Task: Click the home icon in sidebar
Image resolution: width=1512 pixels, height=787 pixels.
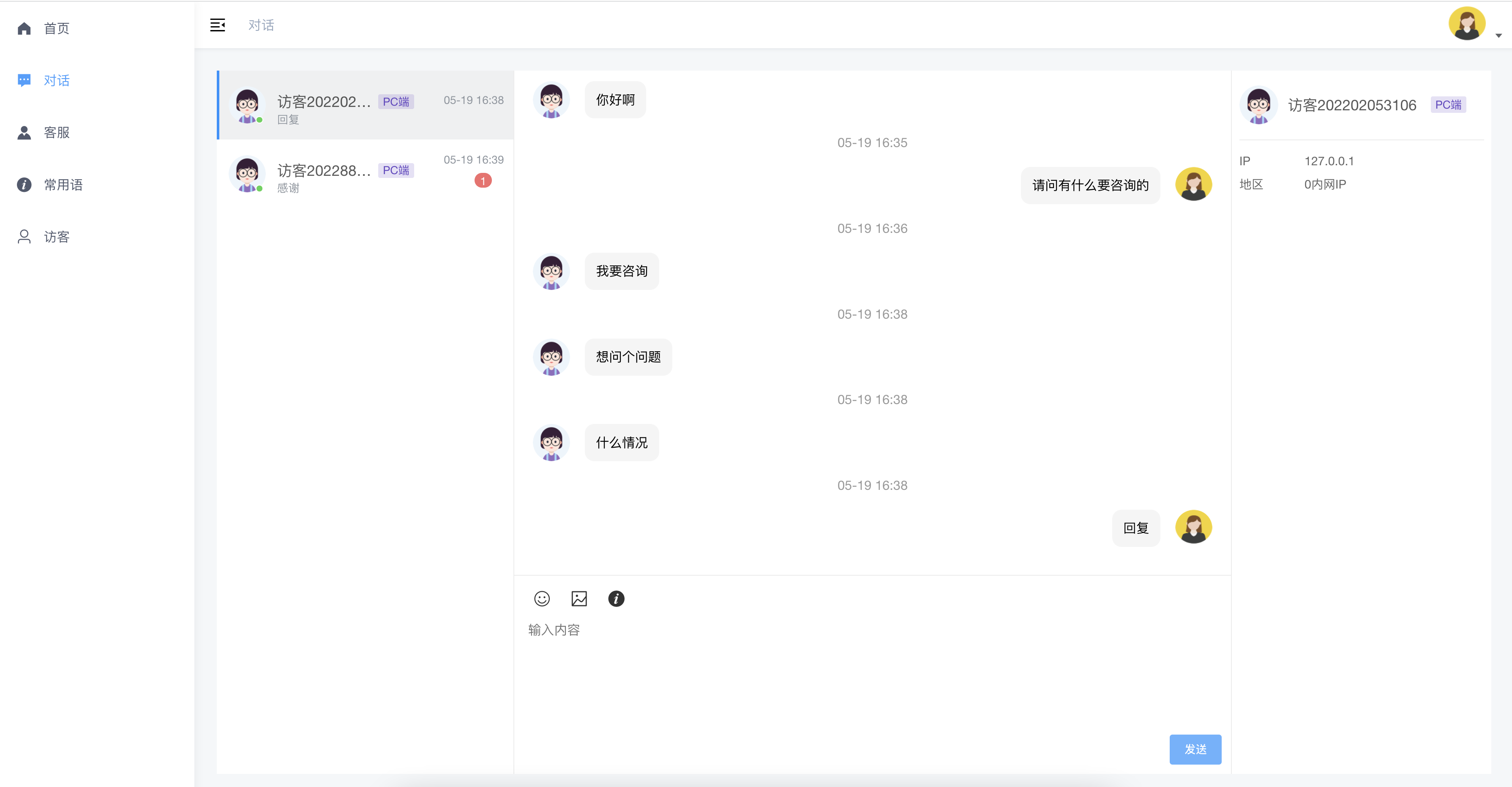Action: pos(24,28)
